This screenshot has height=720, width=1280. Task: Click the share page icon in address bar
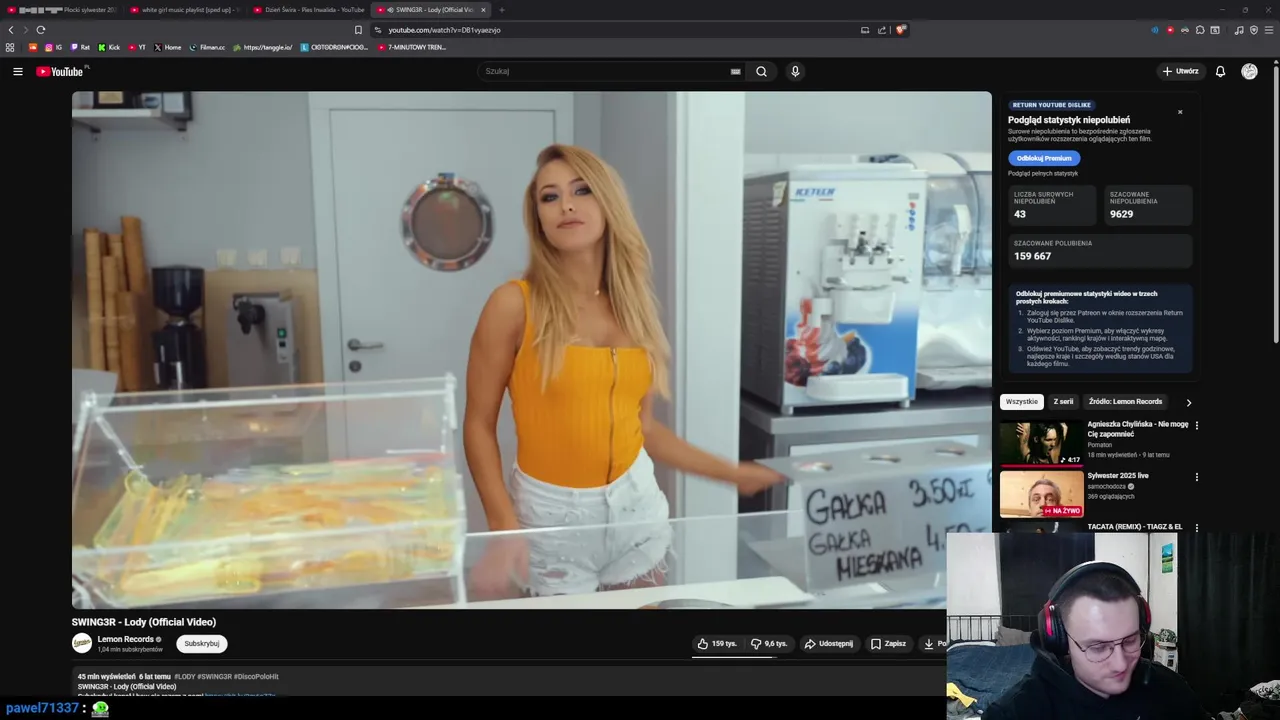[882, 30]
